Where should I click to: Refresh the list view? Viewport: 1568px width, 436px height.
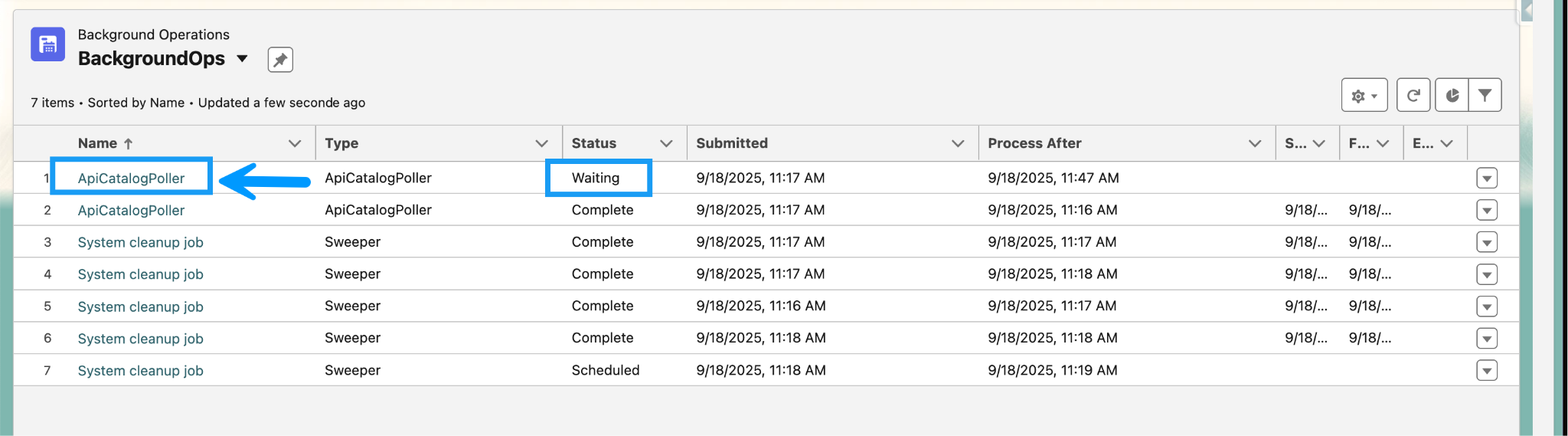[x=1413, y=96]
